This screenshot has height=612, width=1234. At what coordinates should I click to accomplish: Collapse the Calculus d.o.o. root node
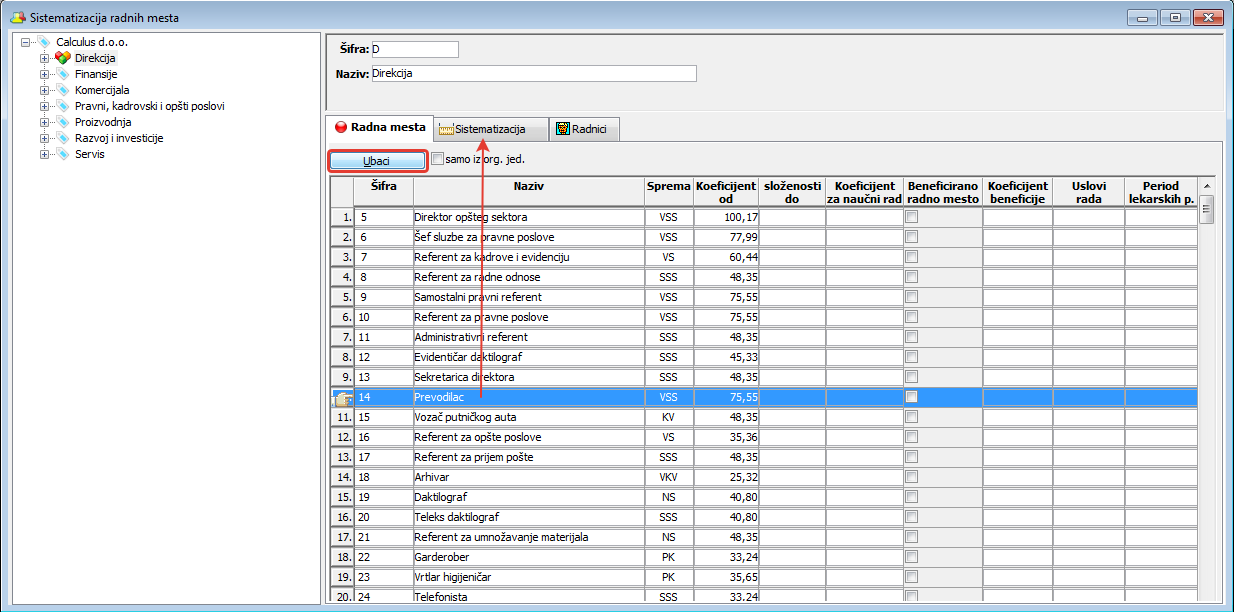point(26,42)
